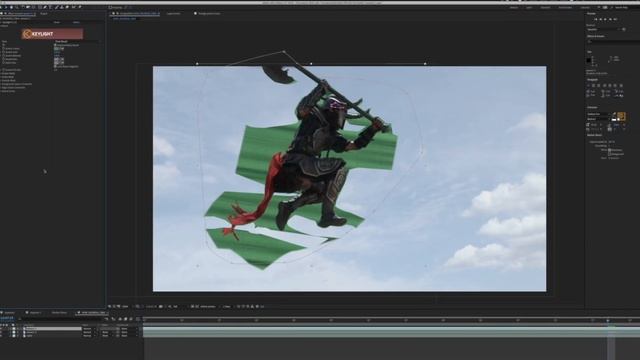Click next-frame button in Preview panel
This screenshot has height=360, width=640.
(611, 19)
